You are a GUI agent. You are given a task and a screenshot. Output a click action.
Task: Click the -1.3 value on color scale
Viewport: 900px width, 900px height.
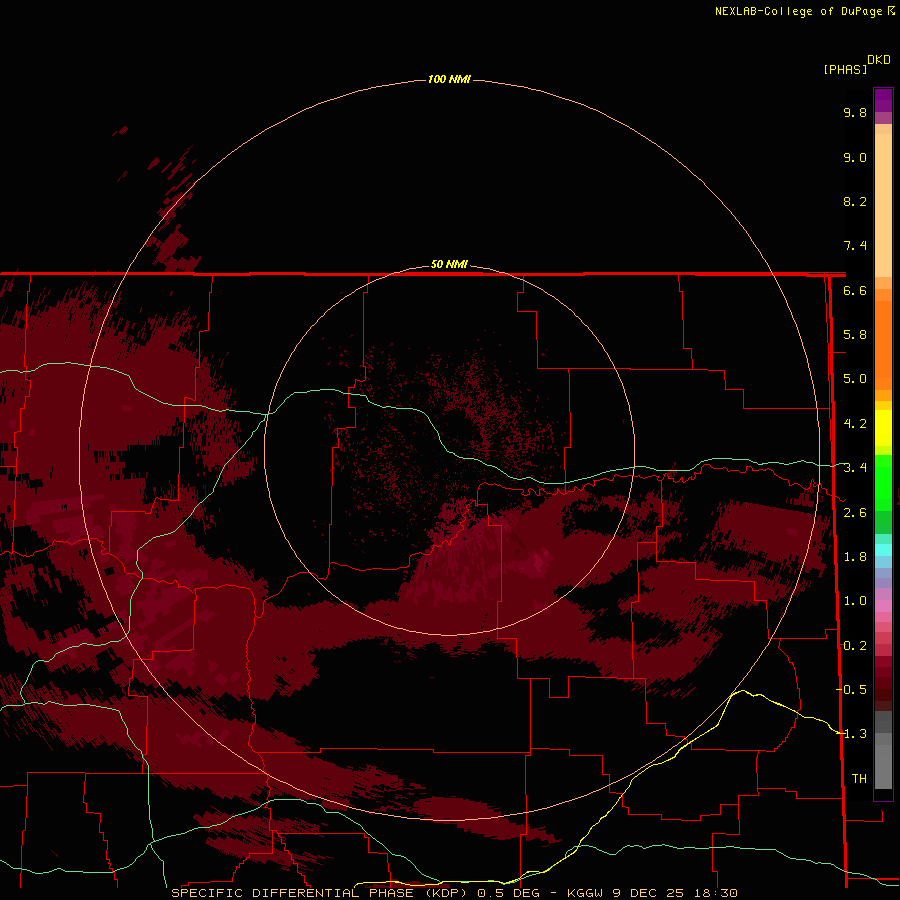852,734
